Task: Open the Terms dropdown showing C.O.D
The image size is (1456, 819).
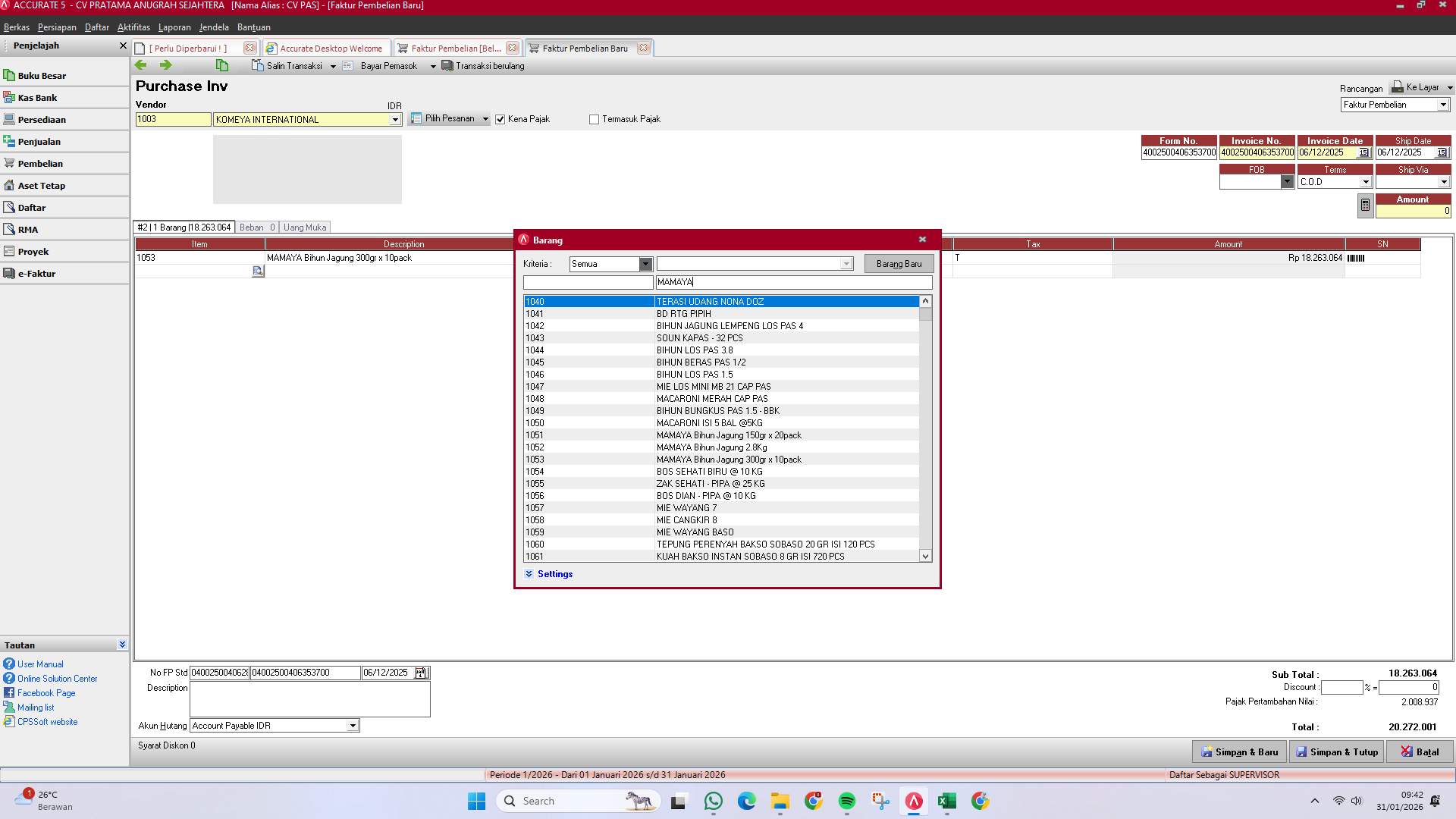Action: 1366,181
